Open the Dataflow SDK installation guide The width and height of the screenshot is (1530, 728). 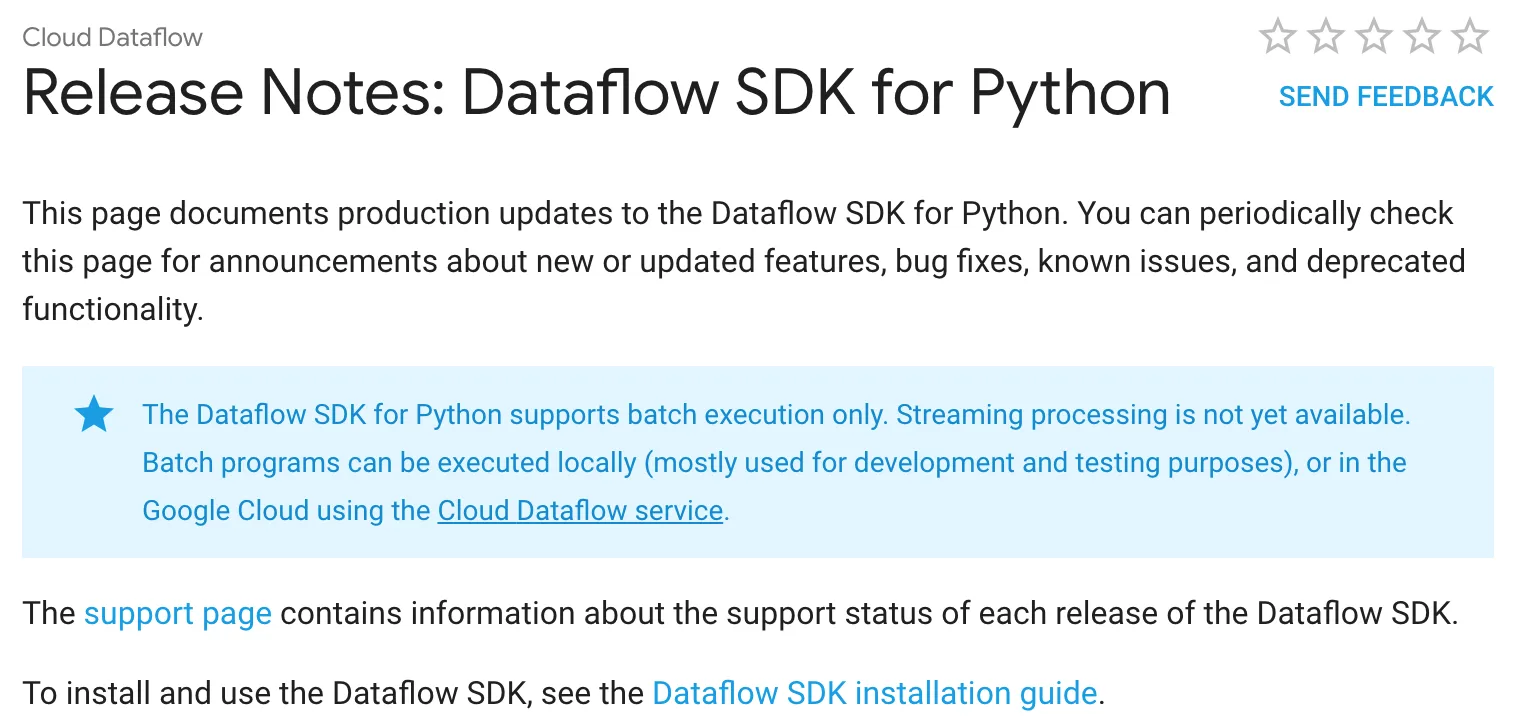[x=875, y=693]
